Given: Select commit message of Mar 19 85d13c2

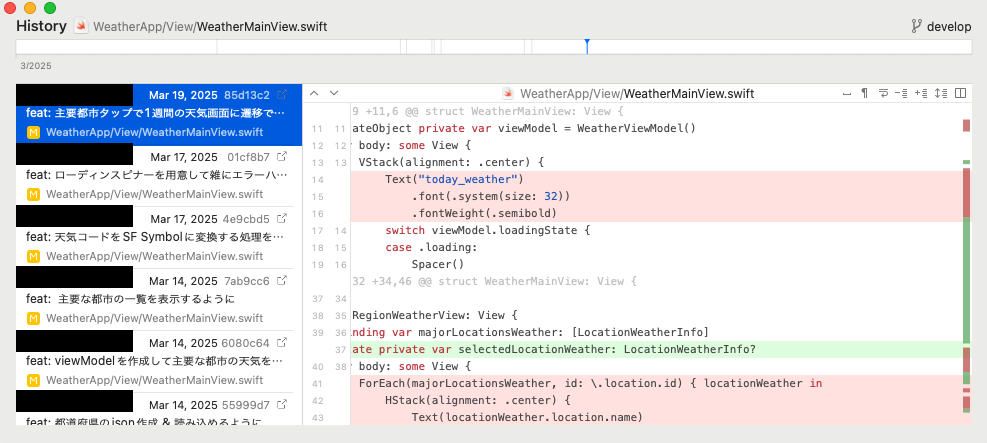Looking at the screenshot, I should (x=155, y=113).
